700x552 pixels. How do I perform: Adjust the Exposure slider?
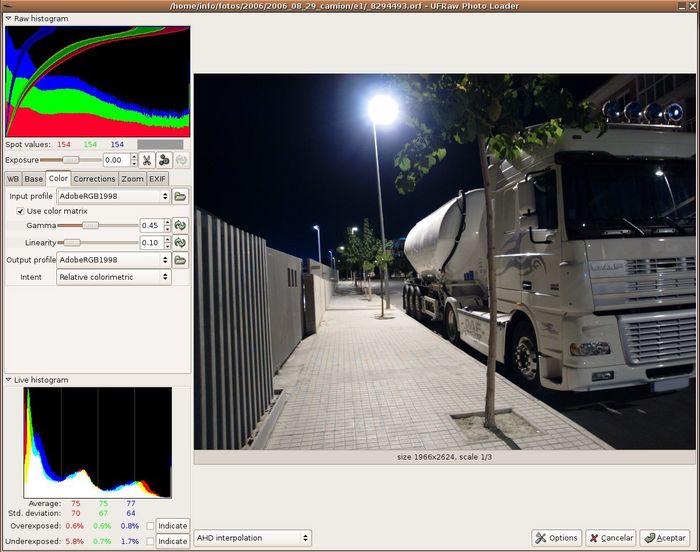click(71, 160)
